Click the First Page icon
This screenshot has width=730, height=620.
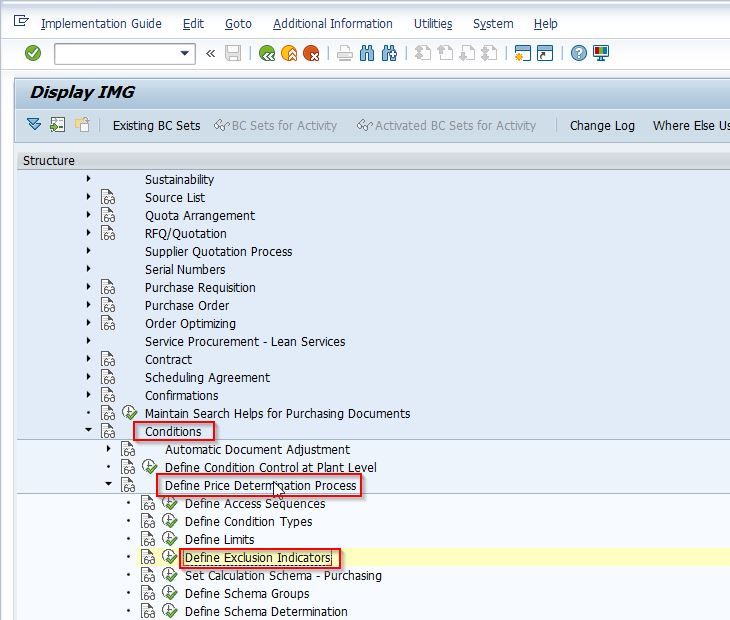[x=423, y=54]
